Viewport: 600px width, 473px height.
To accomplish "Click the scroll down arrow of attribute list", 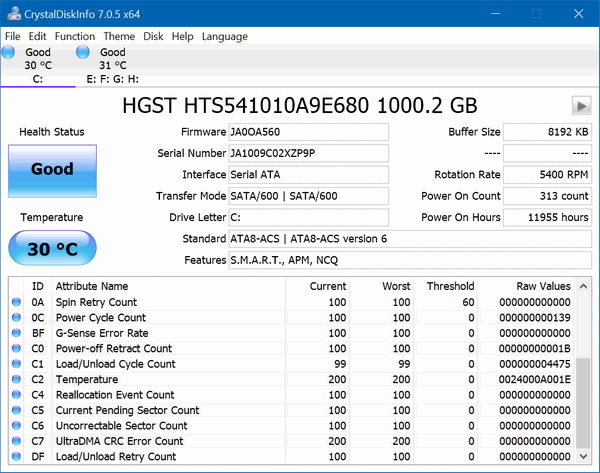I will 583,456.
